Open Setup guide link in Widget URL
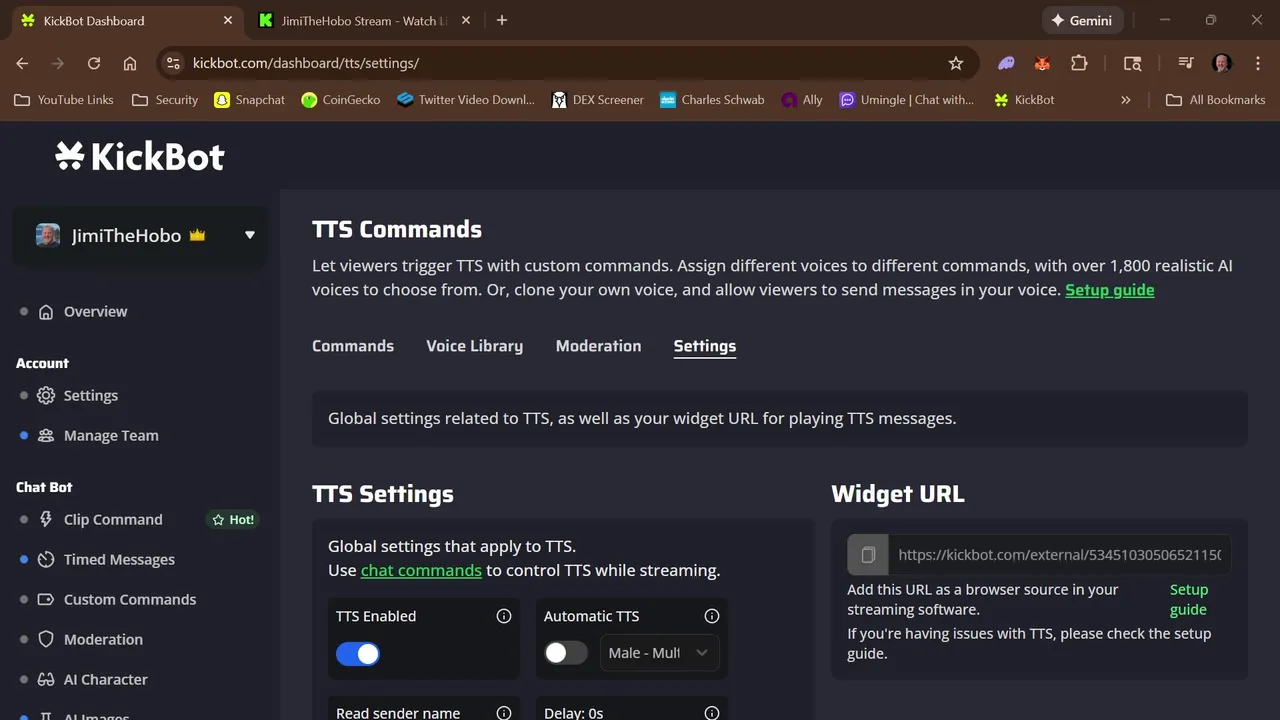The image size is (1280, 720). [1189, 600]
